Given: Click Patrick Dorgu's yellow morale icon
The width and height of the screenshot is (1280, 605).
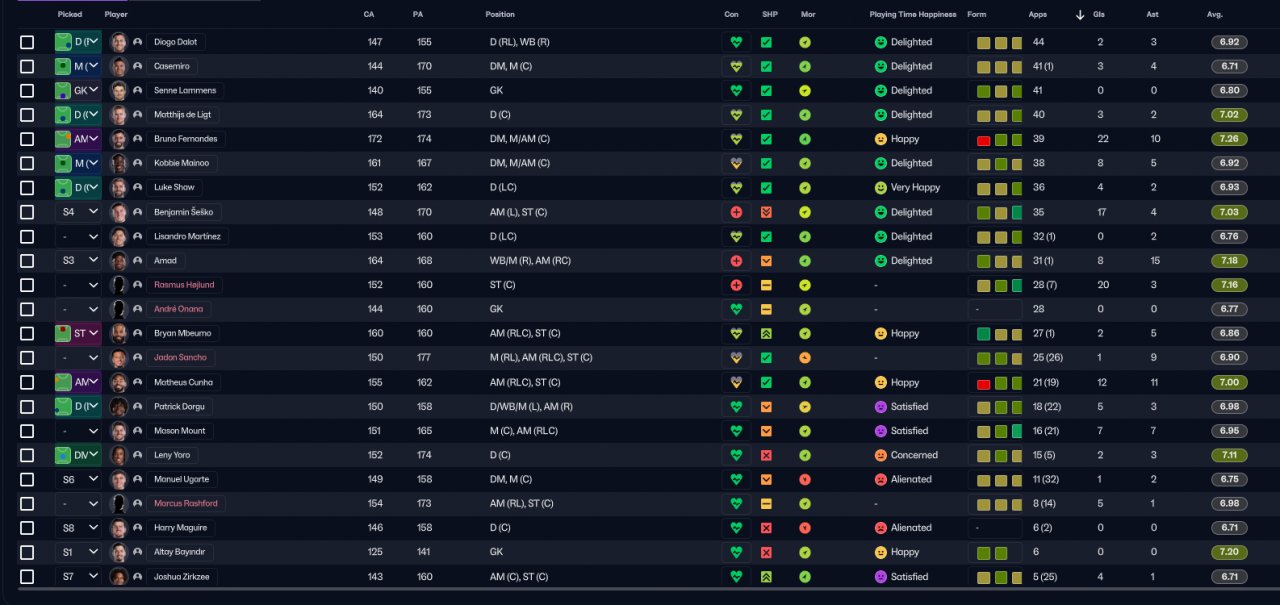Looking at the screenshot, I should [805, 406].
